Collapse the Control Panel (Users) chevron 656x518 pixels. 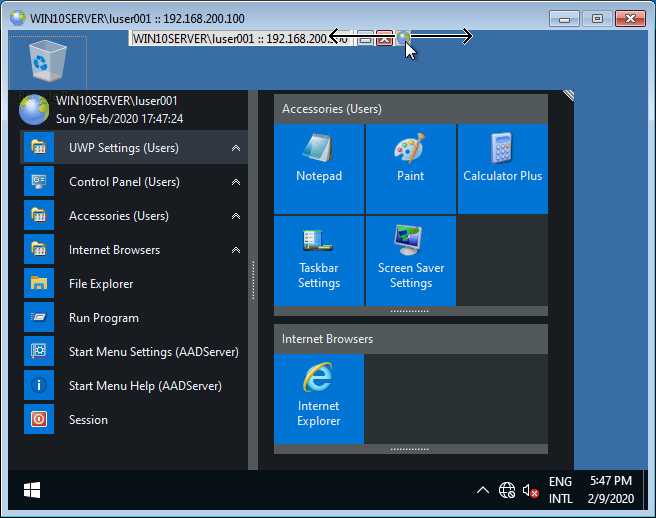click(x=236, y=182)
